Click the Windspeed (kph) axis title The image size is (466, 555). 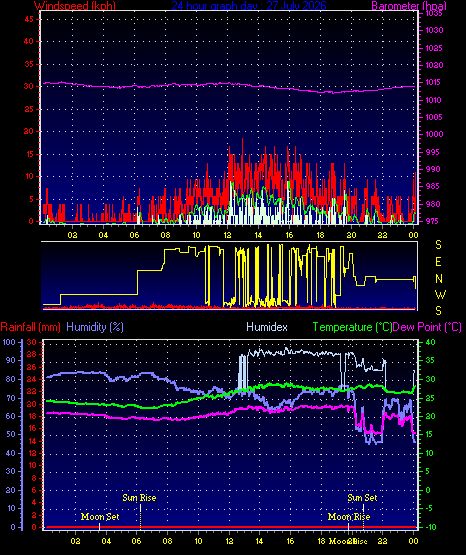pos(75,6)
